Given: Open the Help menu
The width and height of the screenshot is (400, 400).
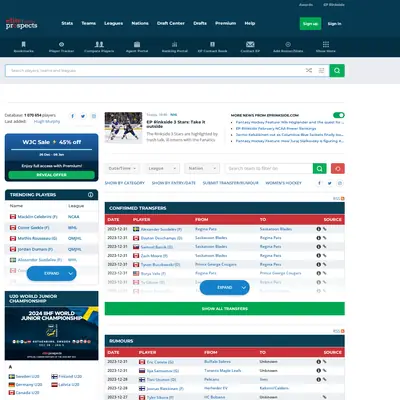Looking at the screenshot, I should (x=250, y=23).
